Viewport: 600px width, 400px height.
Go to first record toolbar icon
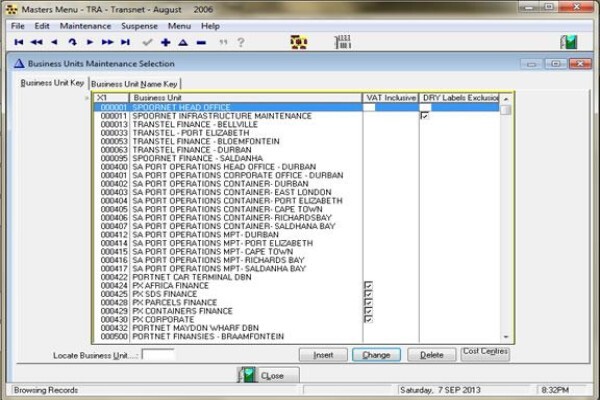pos(18,42)
